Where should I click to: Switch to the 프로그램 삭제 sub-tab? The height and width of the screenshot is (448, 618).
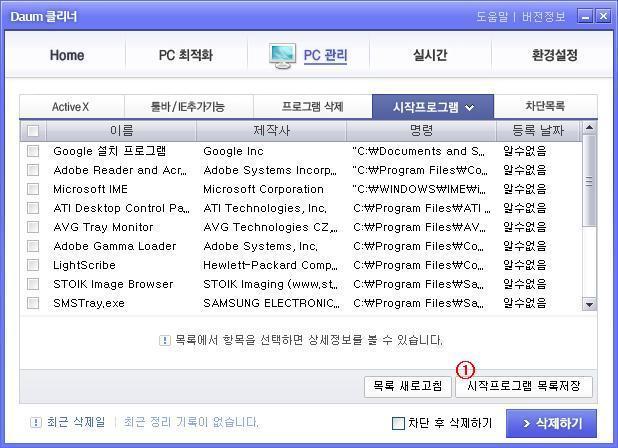[x=313, y=106]
